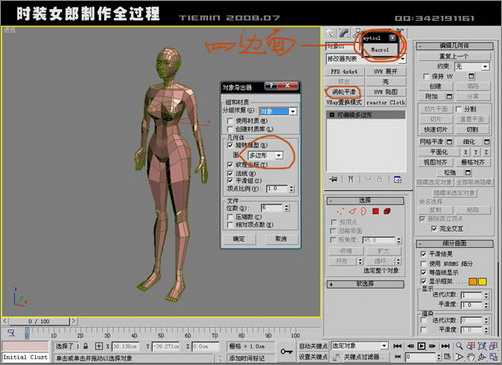Click the UVW 展开 modifier button
Viewport: 502px width, 365px height.
pyautogui.click(x=385, y=72)
